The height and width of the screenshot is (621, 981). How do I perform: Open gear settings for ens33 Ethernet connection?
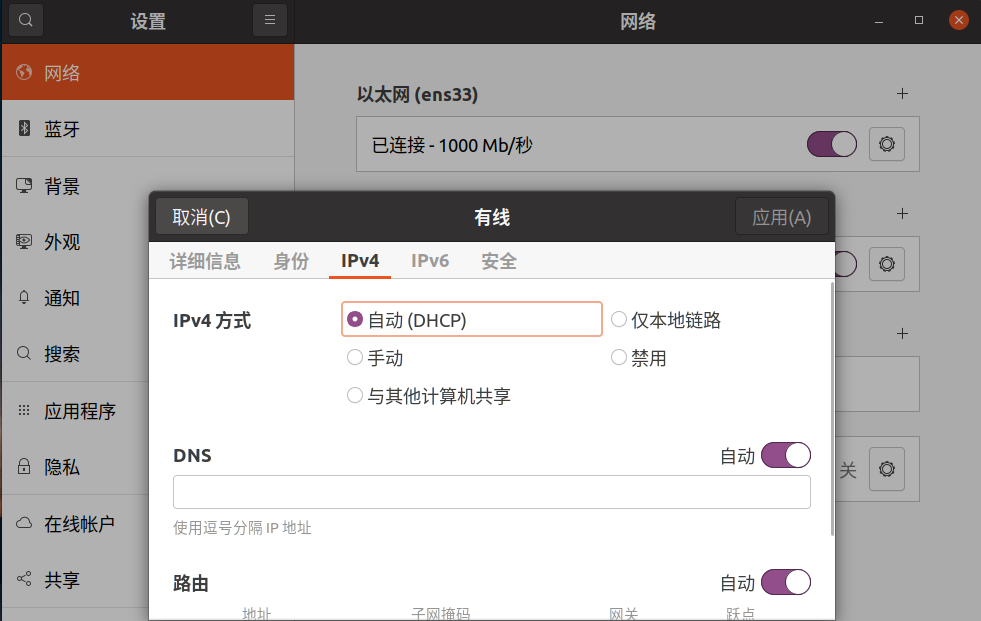coord(886,145)
